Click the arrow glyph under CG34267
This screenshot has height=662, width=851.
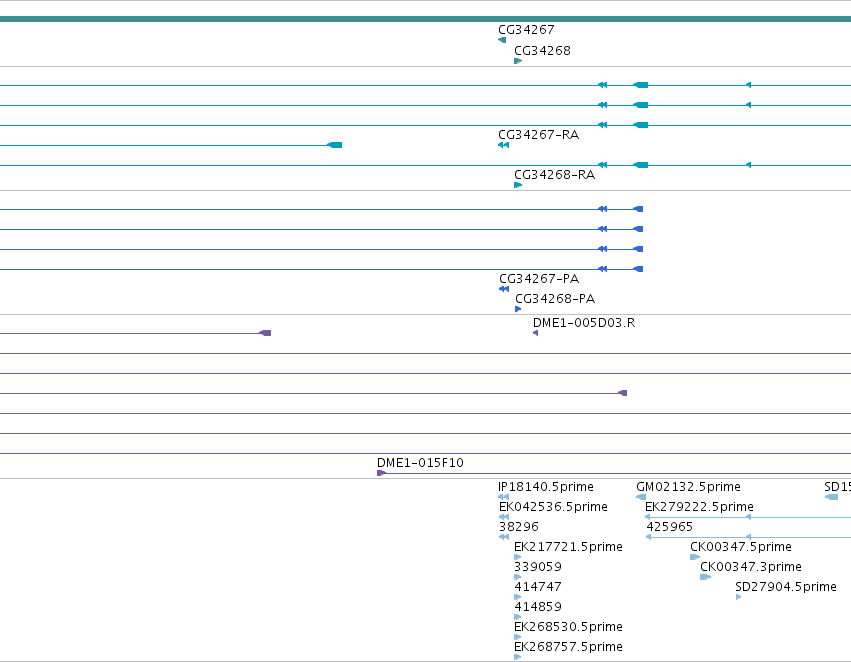(502, 40)
